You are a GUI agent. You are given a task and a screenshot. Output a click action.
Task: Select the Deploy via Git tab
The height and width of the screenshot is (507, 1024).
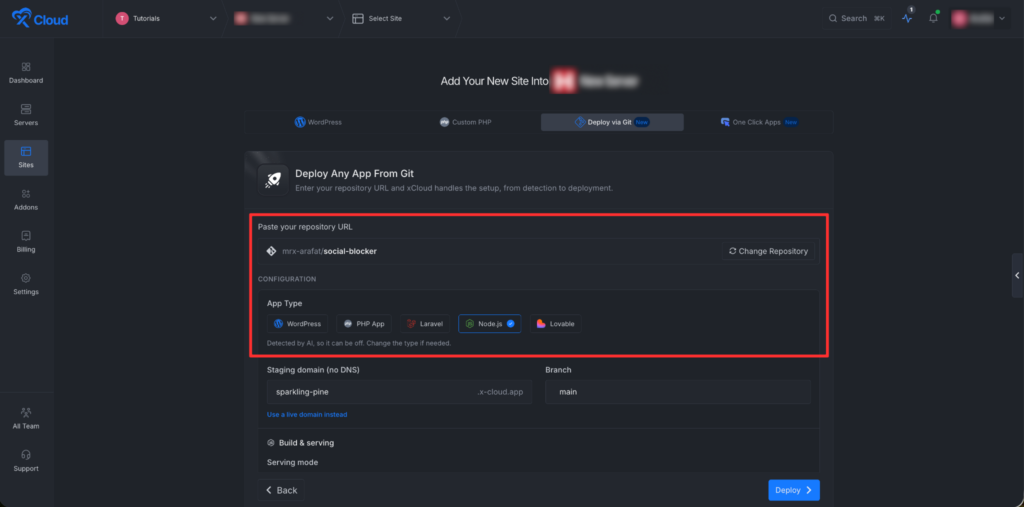pos(612,122)
